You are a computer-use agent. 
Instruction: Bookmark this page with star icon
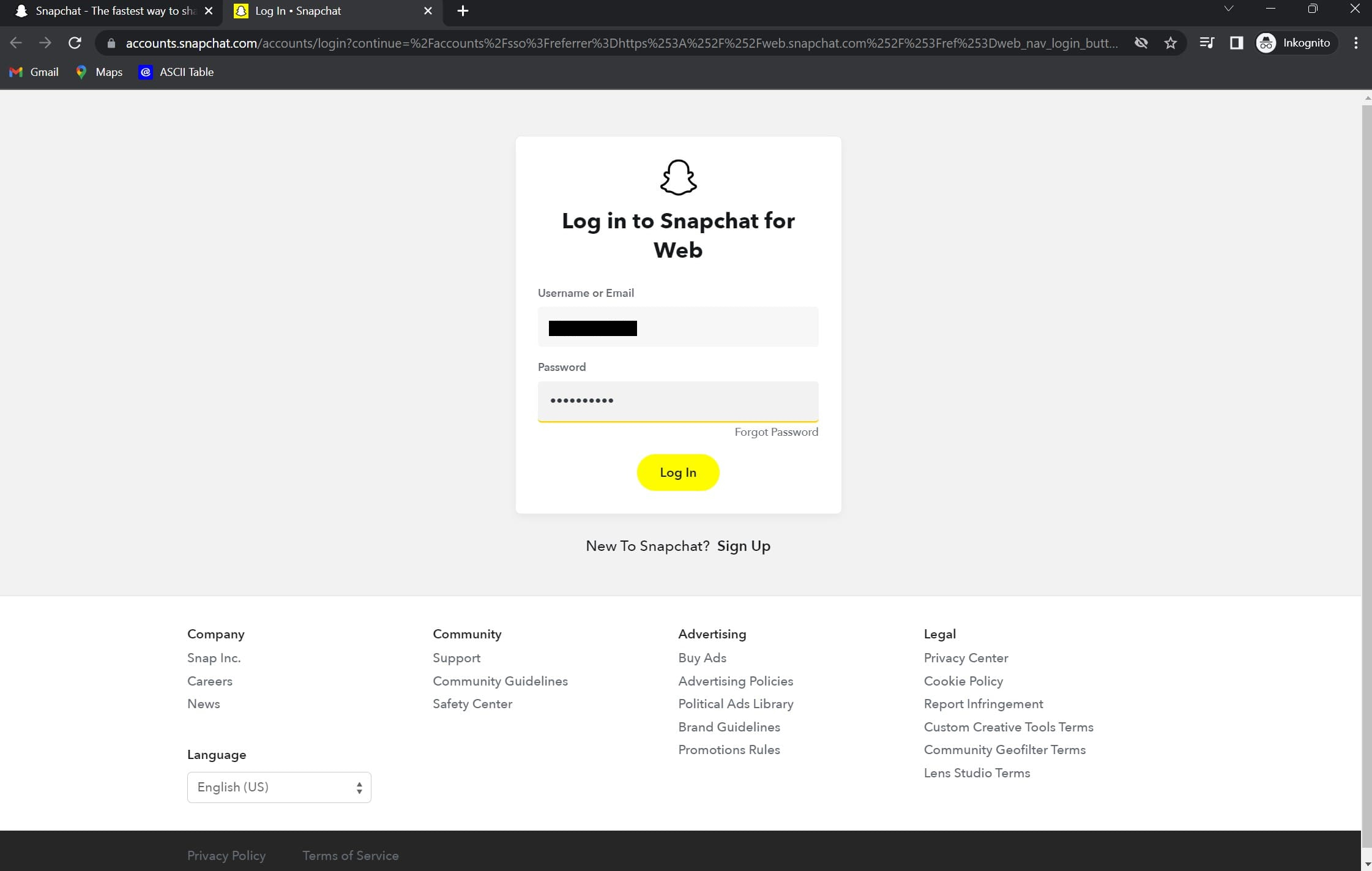coord(1170,43)
